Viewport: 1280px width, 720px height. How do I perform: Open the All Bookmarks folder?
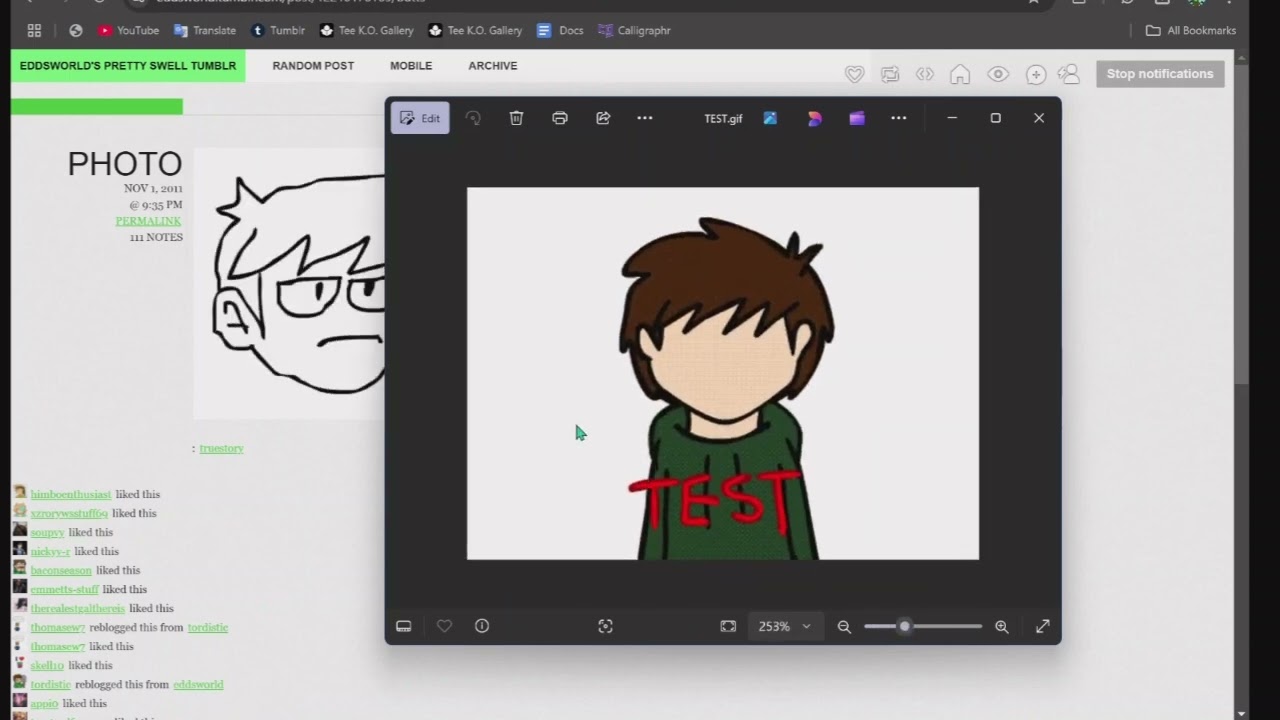(1191, 30)
